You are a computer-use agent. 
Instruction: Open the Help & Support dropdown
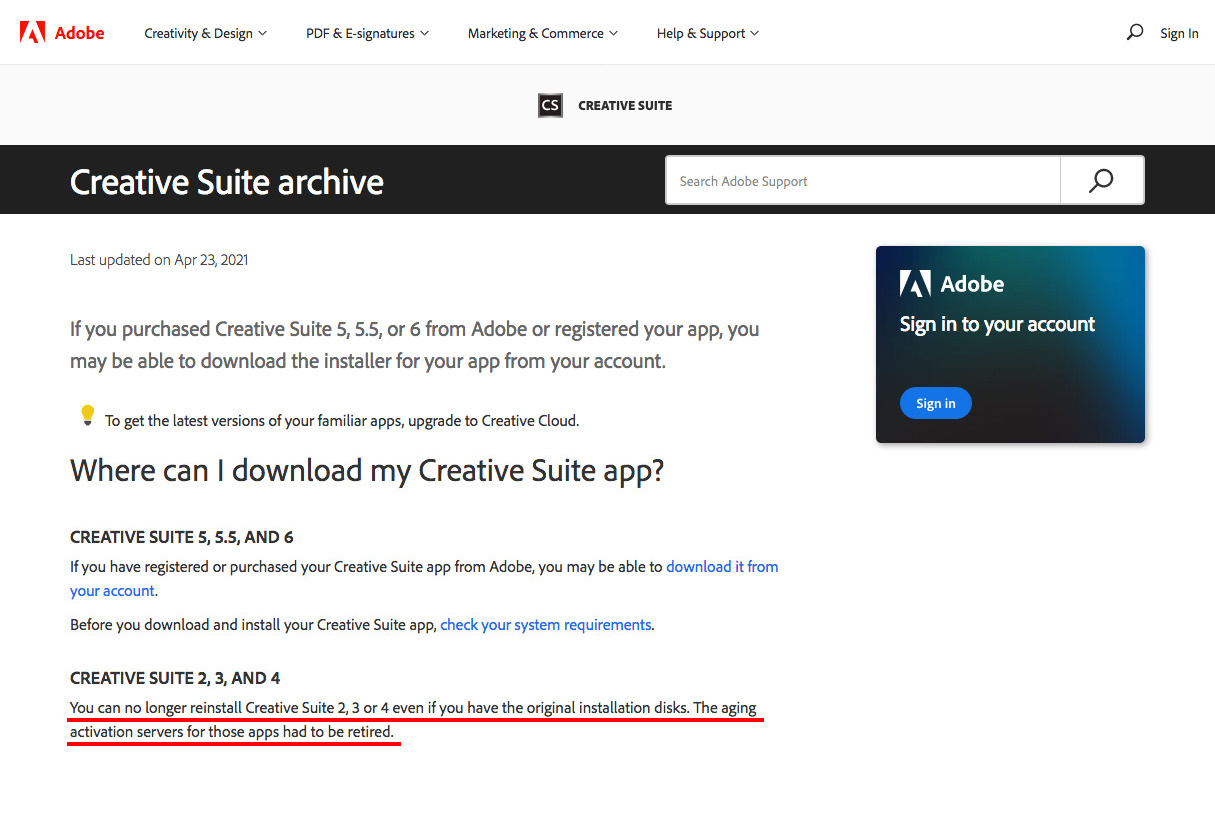[707, 33]
